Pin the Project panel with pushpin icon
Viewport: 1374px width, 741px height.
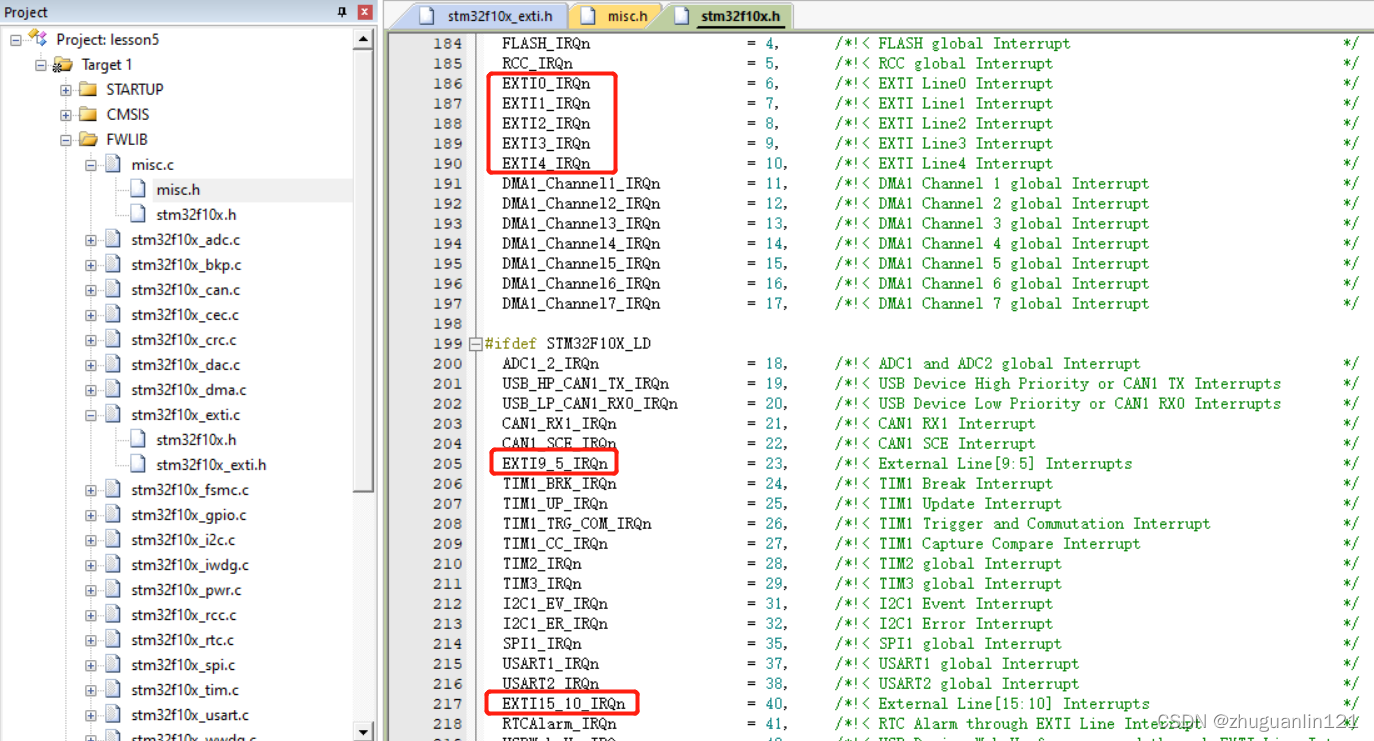click(343, 12)
